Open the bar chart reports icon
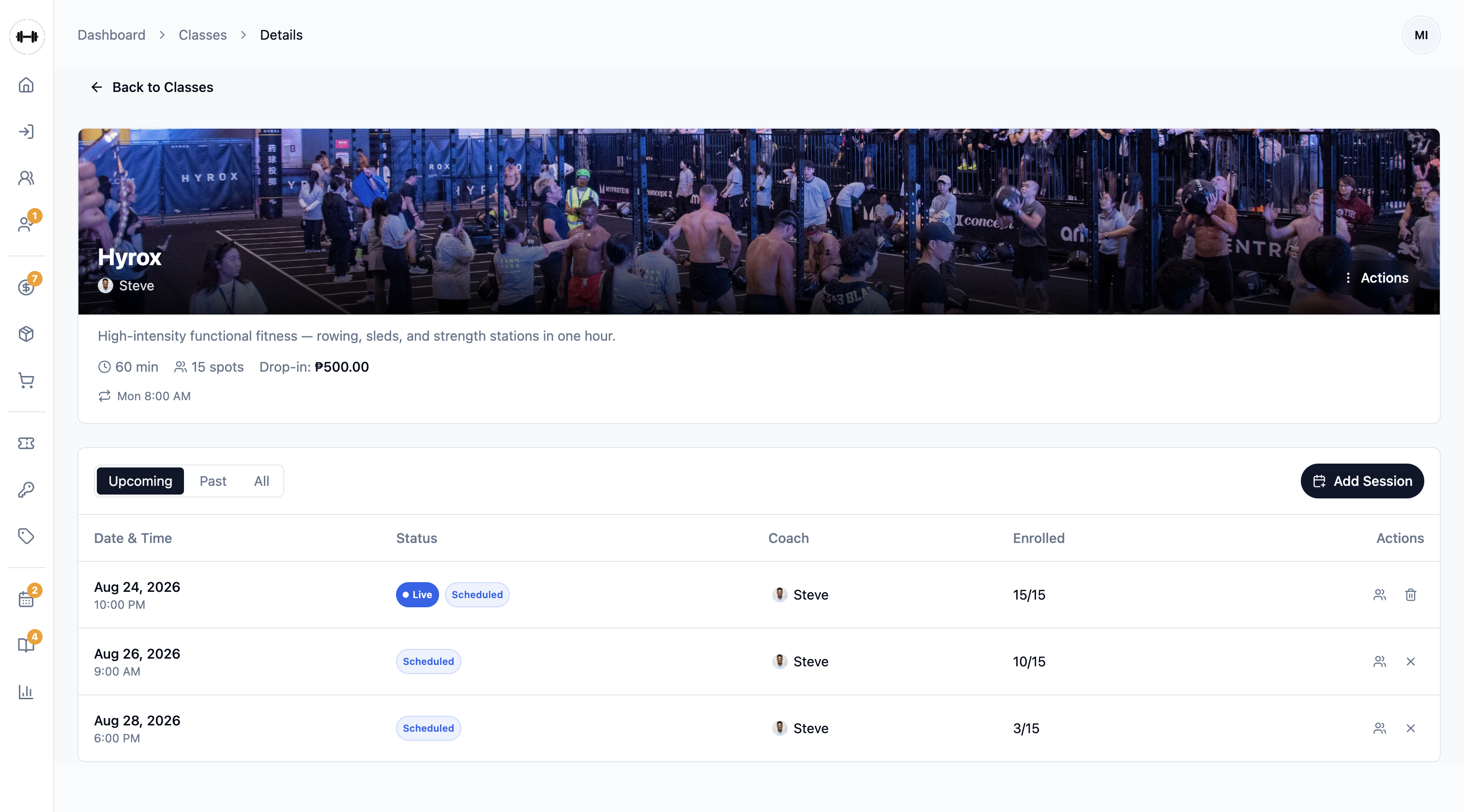Image resolution: width=1464 pixels, height=812 pixels. 26,692
